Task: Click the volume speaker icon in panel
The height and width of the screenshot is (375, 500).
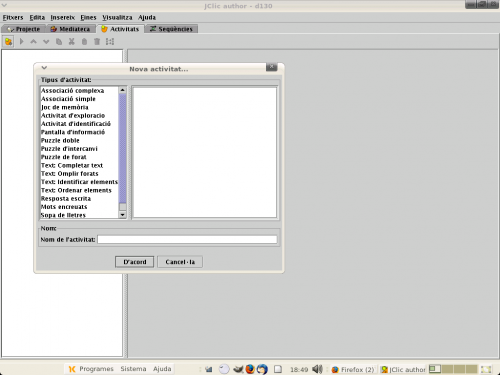Action: click(317, 369)
